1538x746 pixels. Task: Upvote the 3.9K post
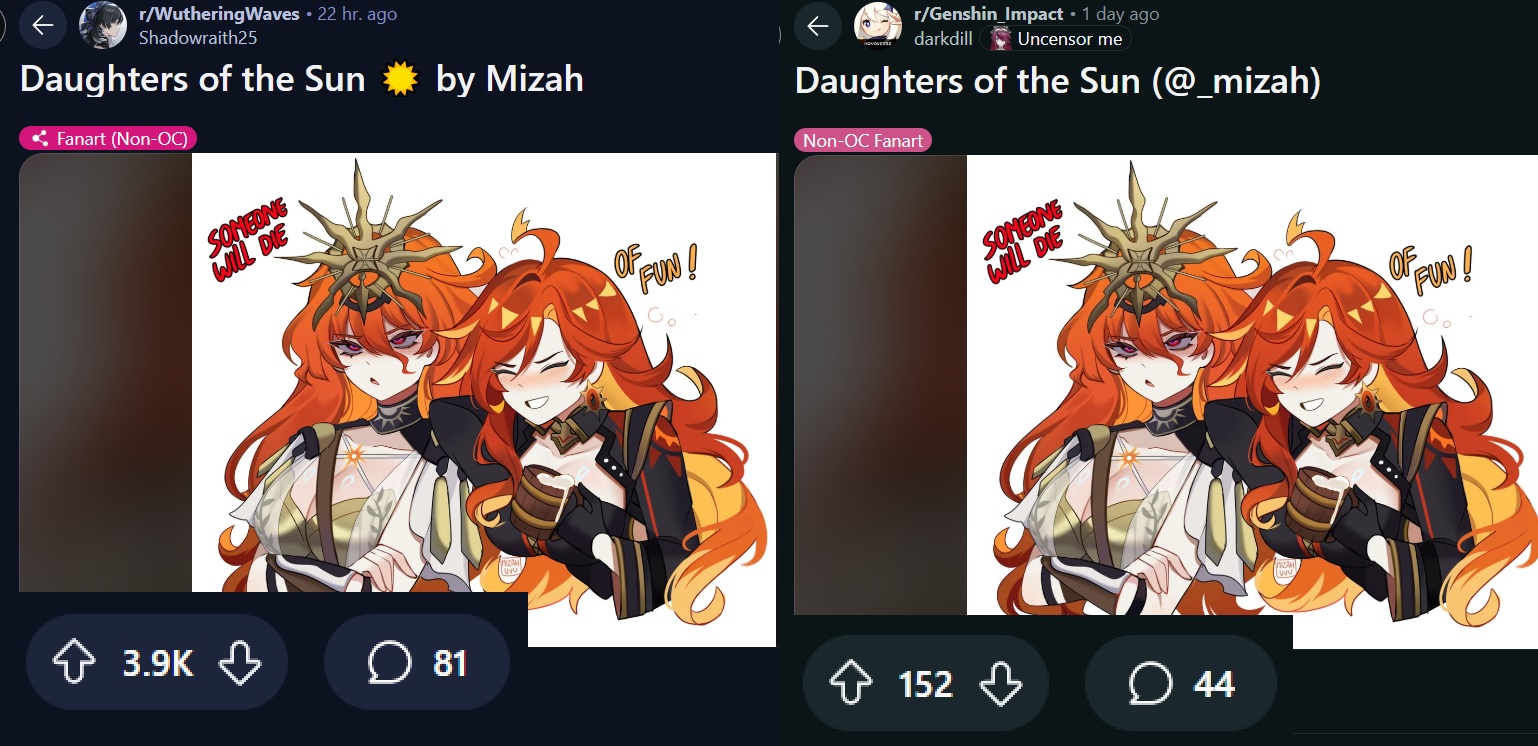pyautogui.click(x=73, y=662)
